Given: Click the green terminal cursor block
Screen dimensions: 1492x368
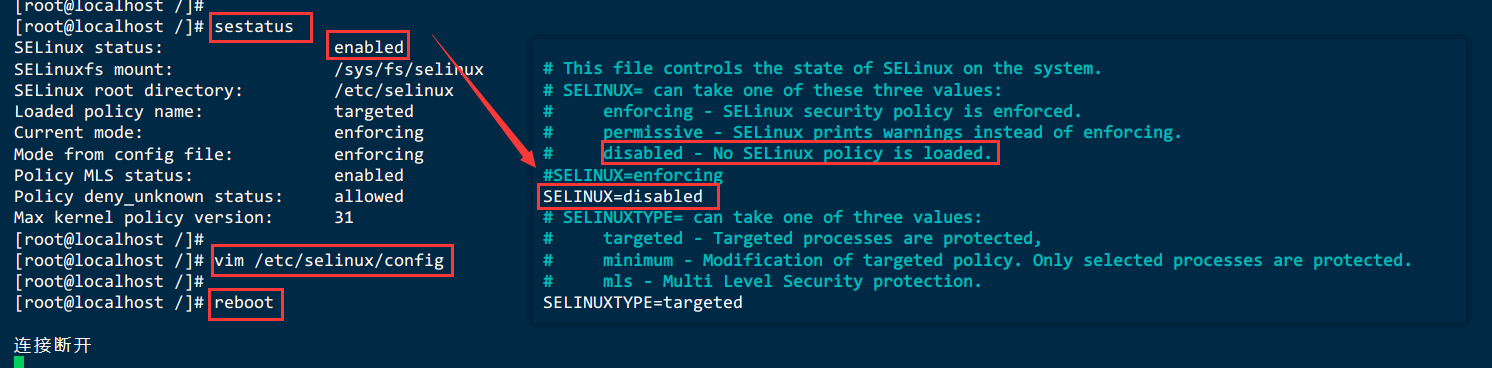Looking at the screenshot, I should click(19, 362).
